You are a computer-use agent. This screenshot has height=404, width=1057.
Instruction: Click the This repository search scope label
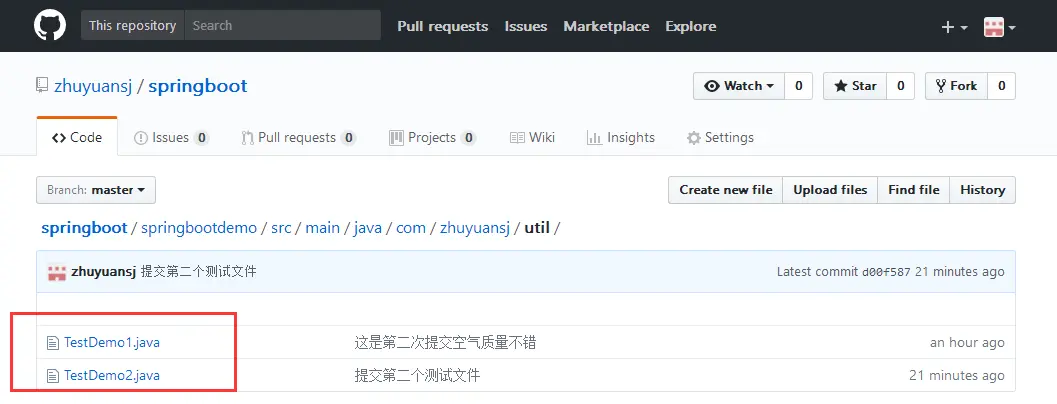[132, 26]
